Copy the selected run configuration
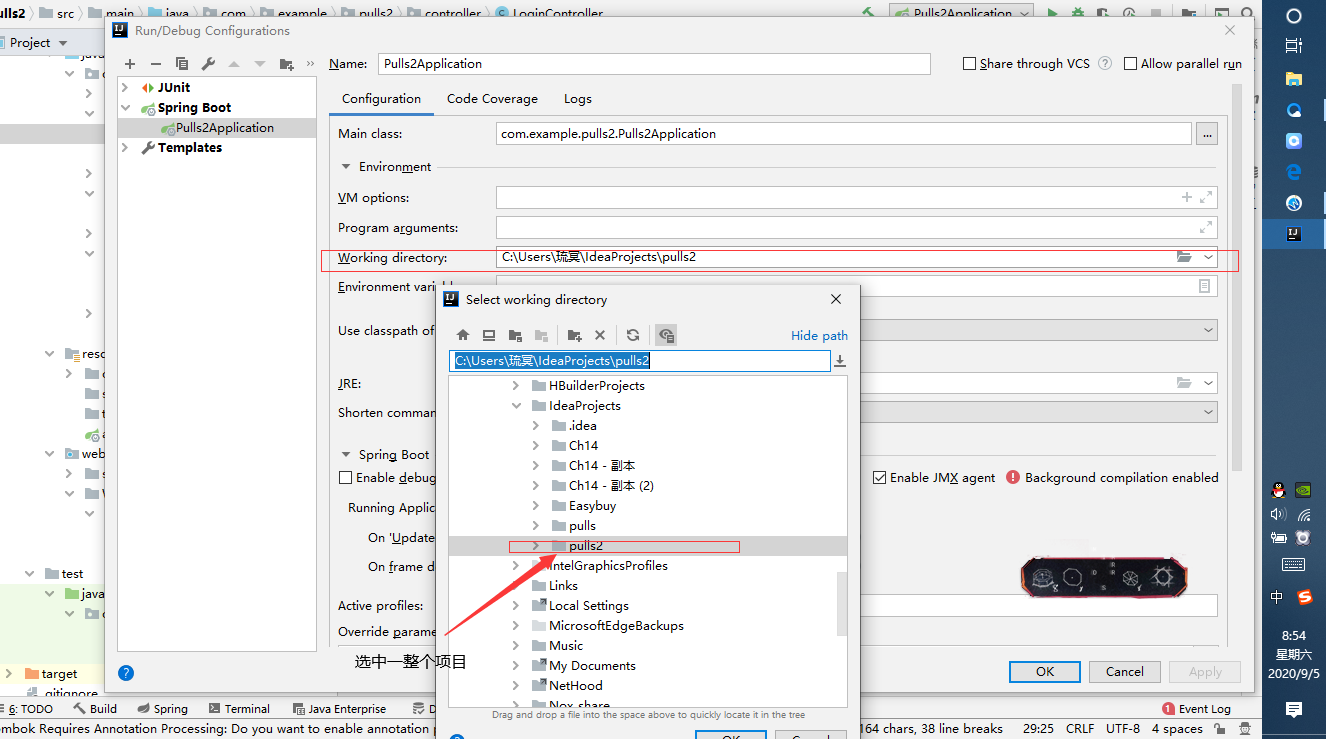Screen dimensions: 1326x739 point(182,64)
